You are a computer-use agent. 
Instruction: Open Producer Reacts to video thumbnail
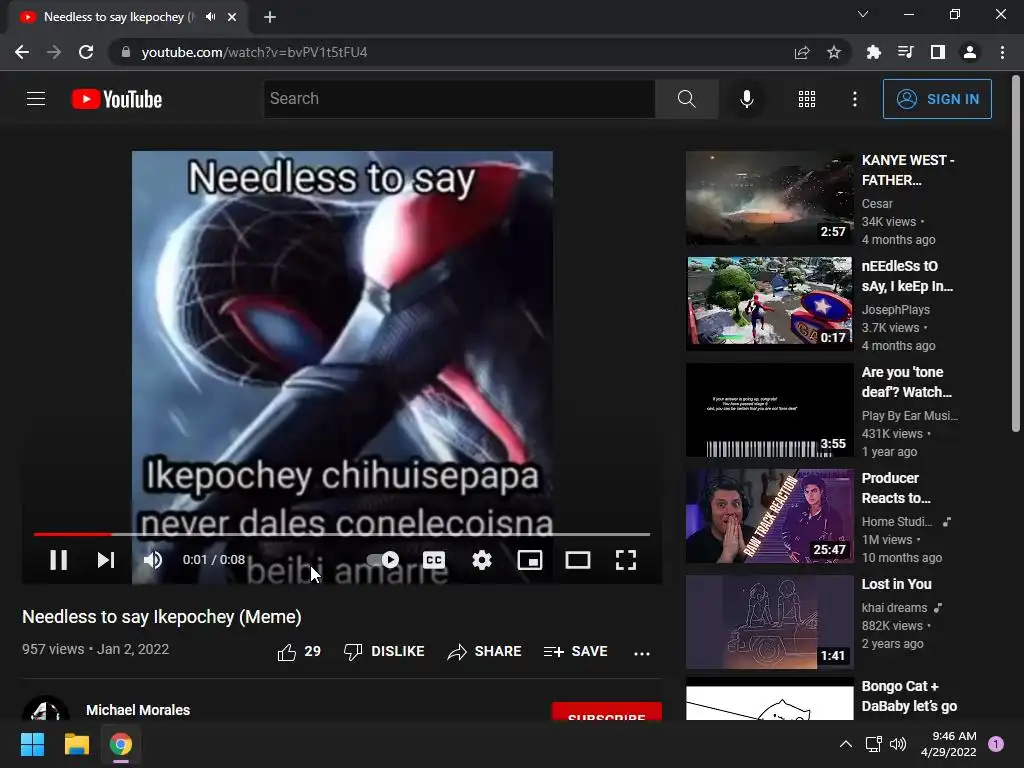[770, 516]
